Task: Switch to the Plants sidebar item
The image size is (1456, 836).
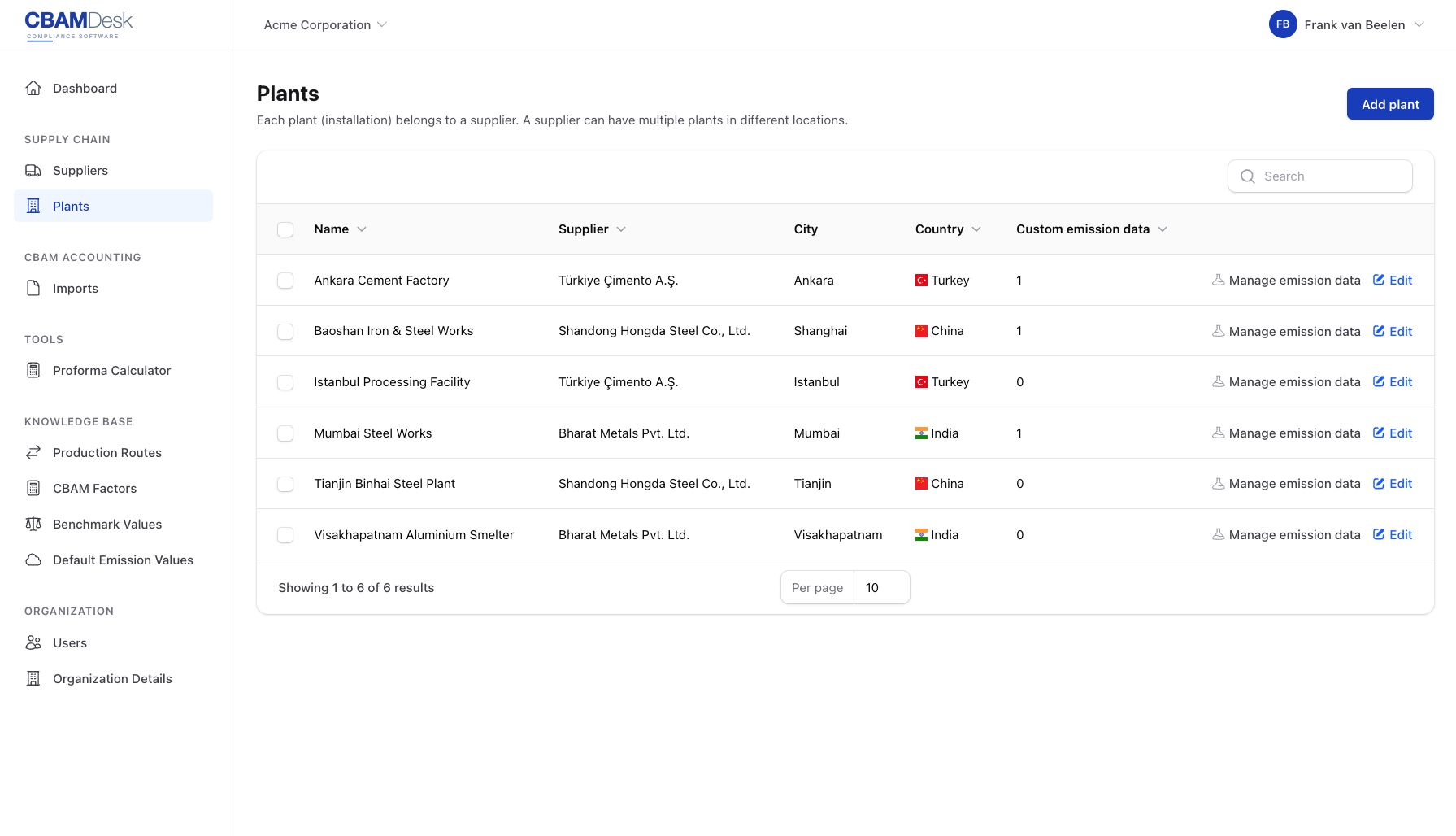Action: 71,206
